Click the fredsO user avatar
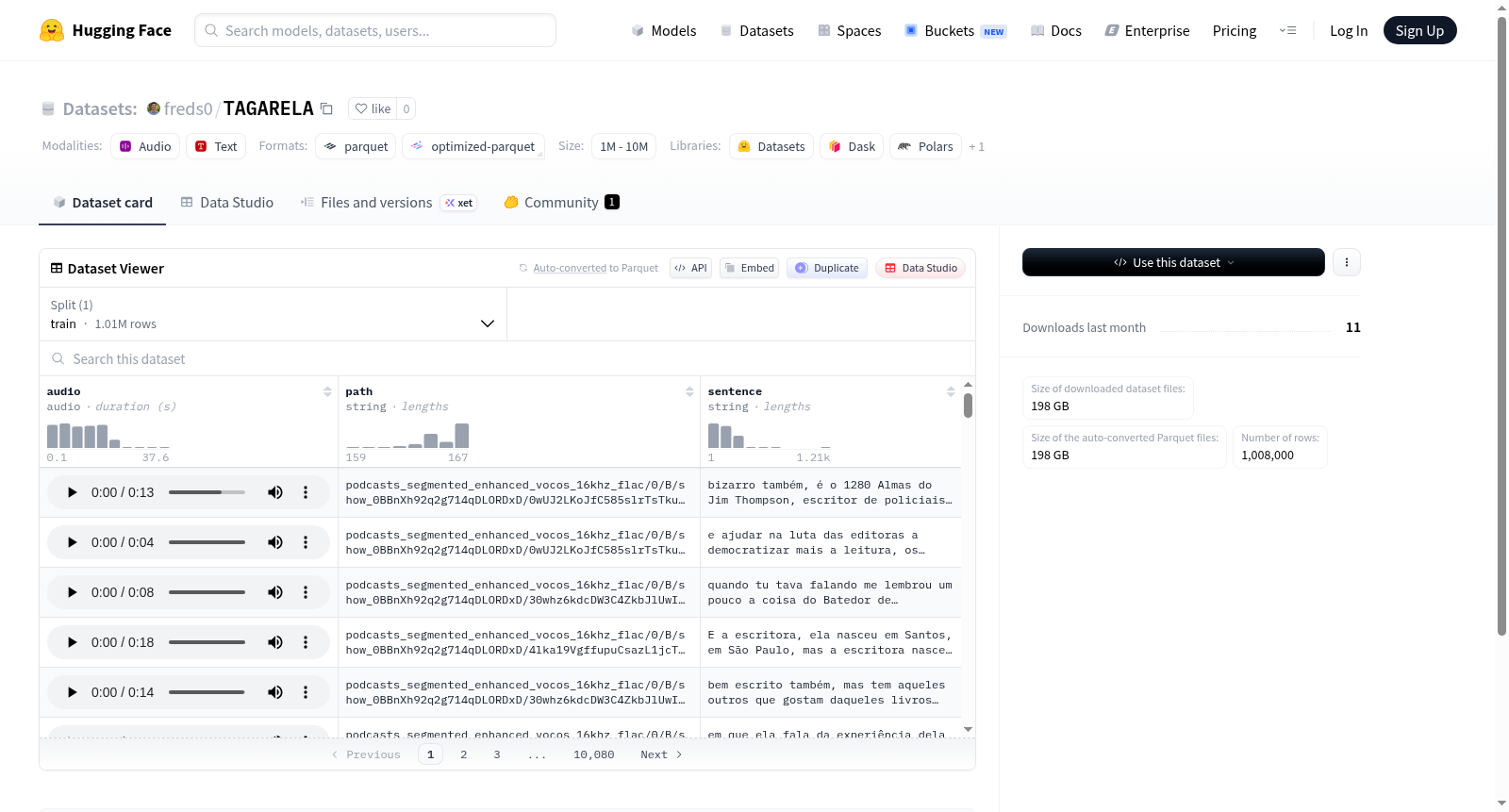Image resolution: width=1509 pixels, height=812 pixels. point(154,108)
